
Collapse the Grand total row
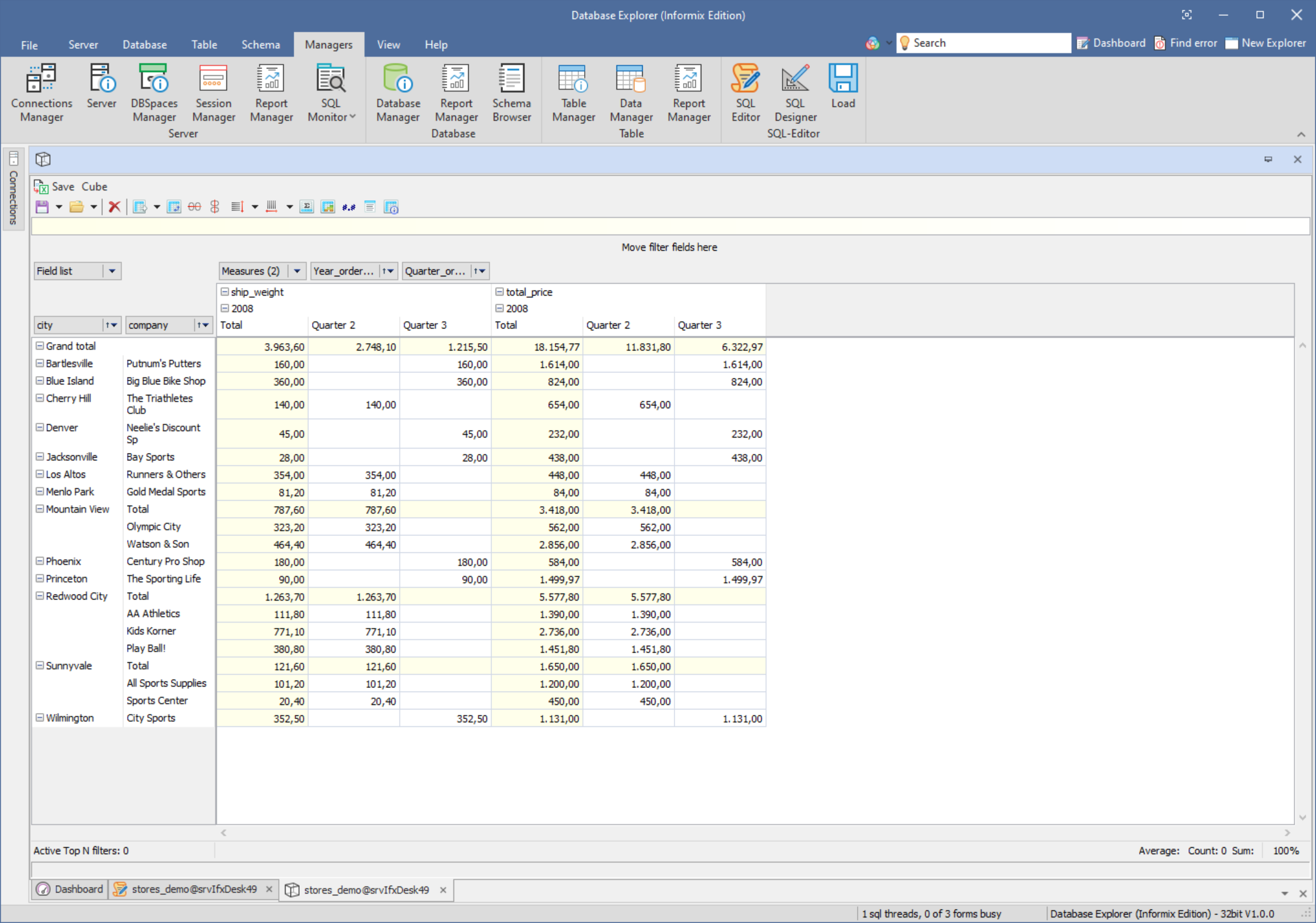[x=40, y=346]
